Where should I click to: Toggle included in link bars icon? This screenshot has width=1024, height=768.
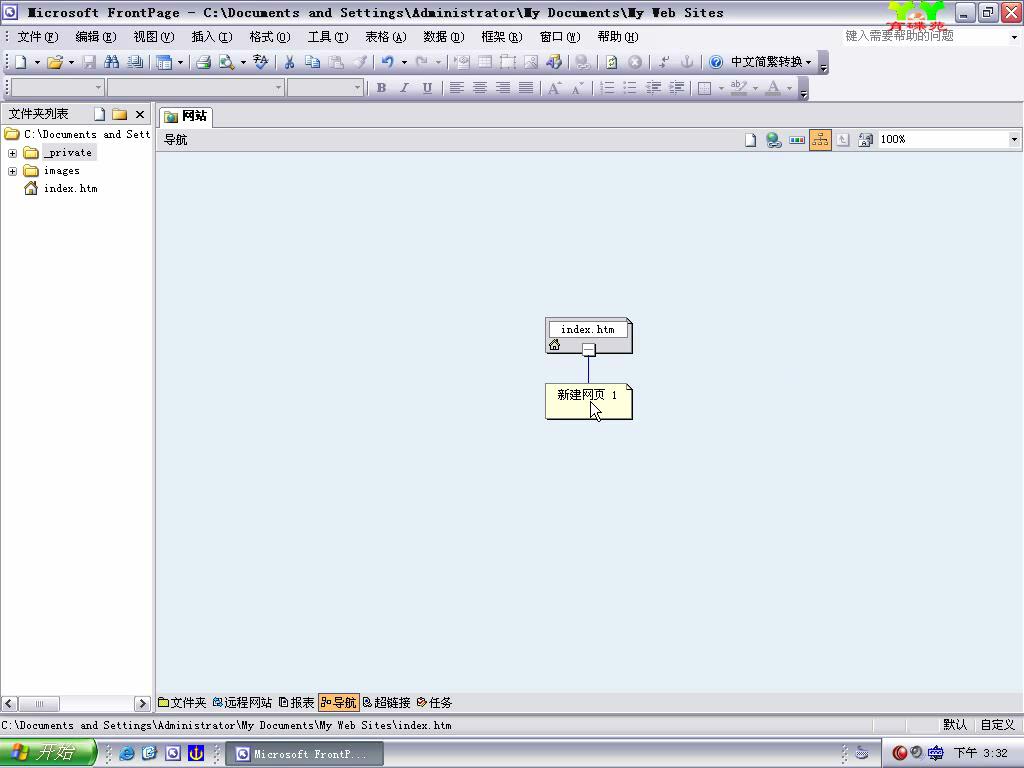820,140
